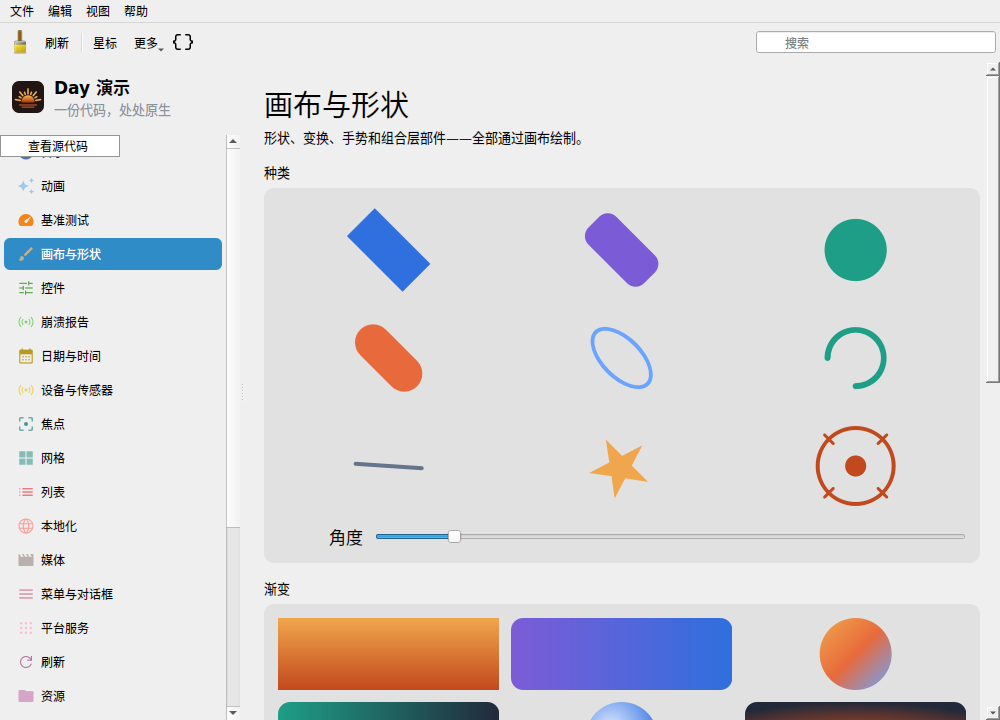Open the 视图 menu
The height and width of the screenshot is (720, 1000).
point(98,11)
